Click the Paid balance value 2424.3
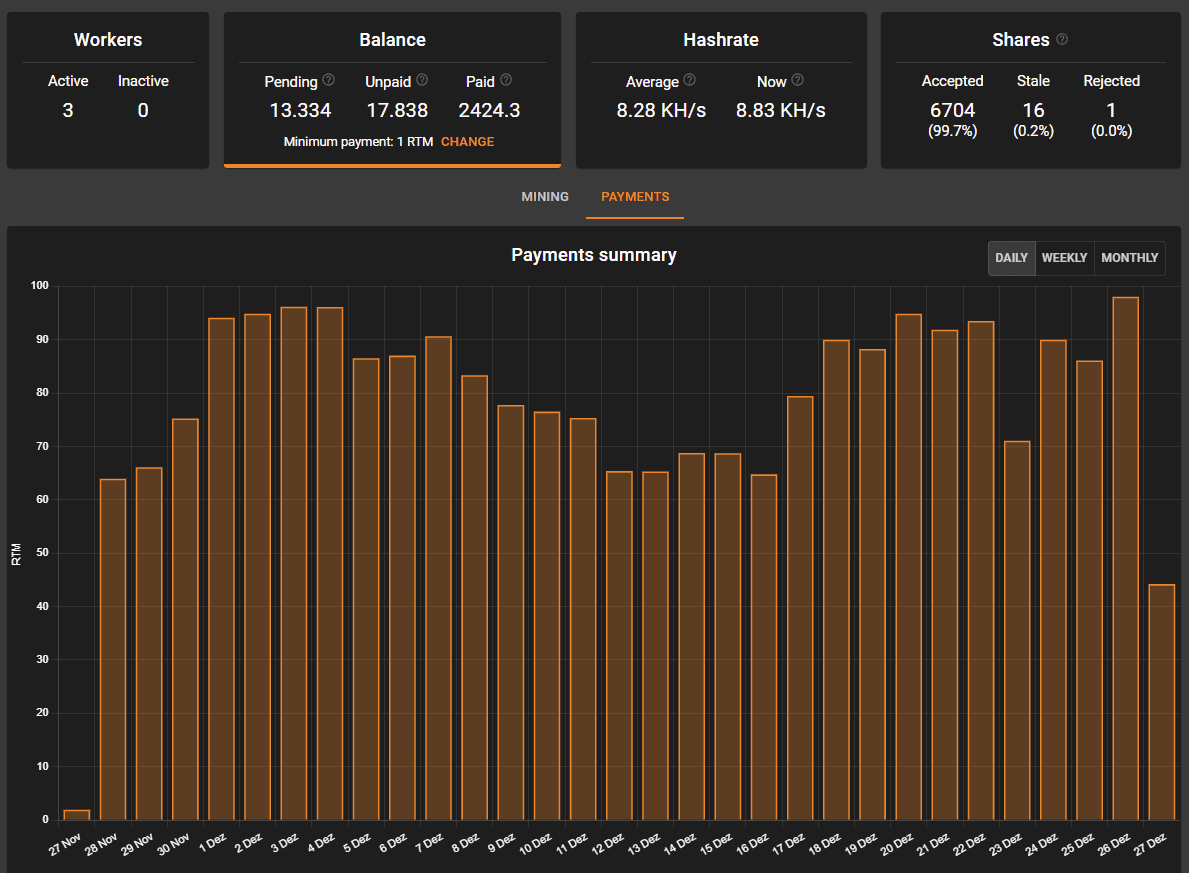Screen dimensions: 1189x873 click(489, 111)
